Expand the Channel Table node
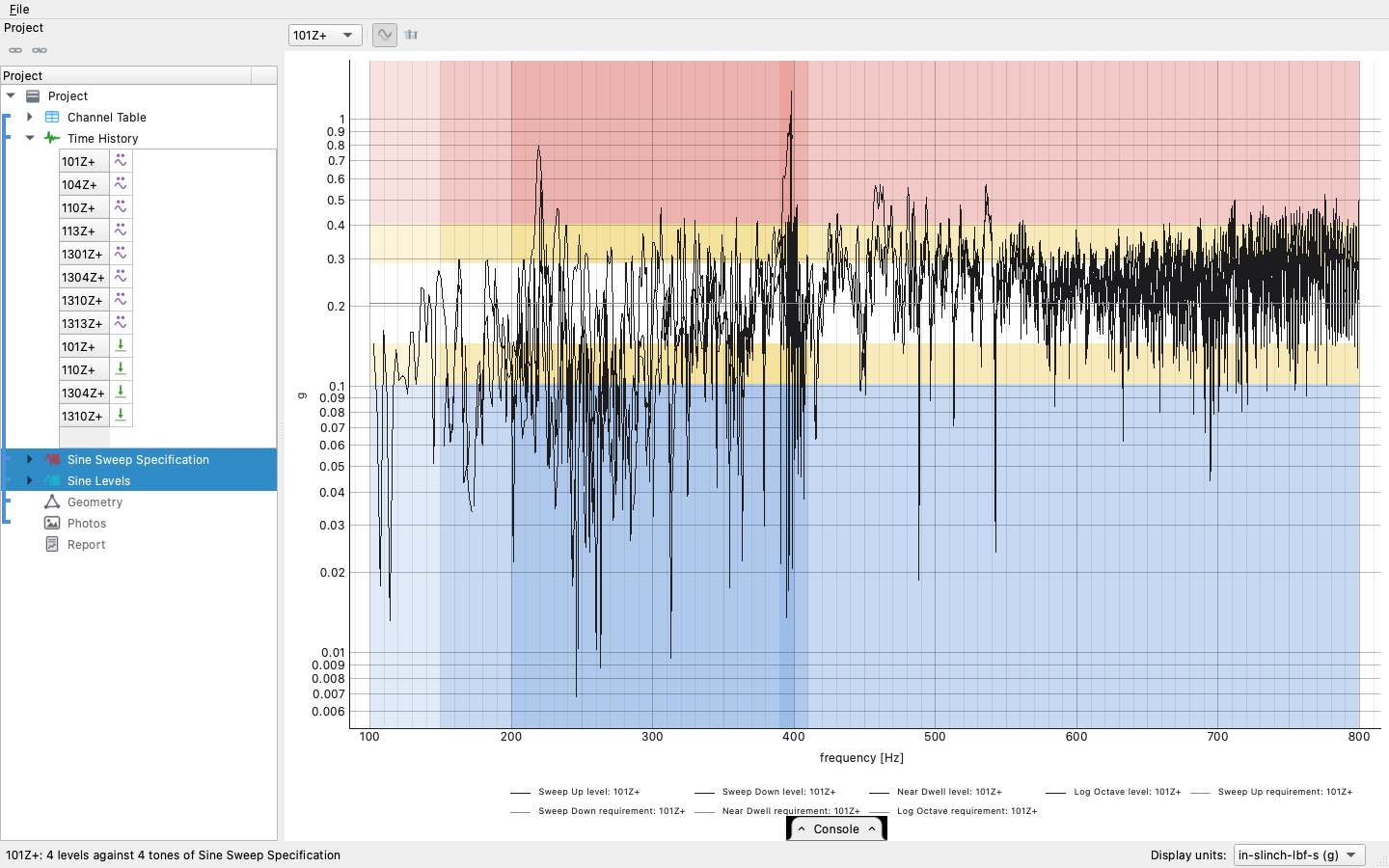The height and width of the screenshot is (868, 1389). click(30, 118)
